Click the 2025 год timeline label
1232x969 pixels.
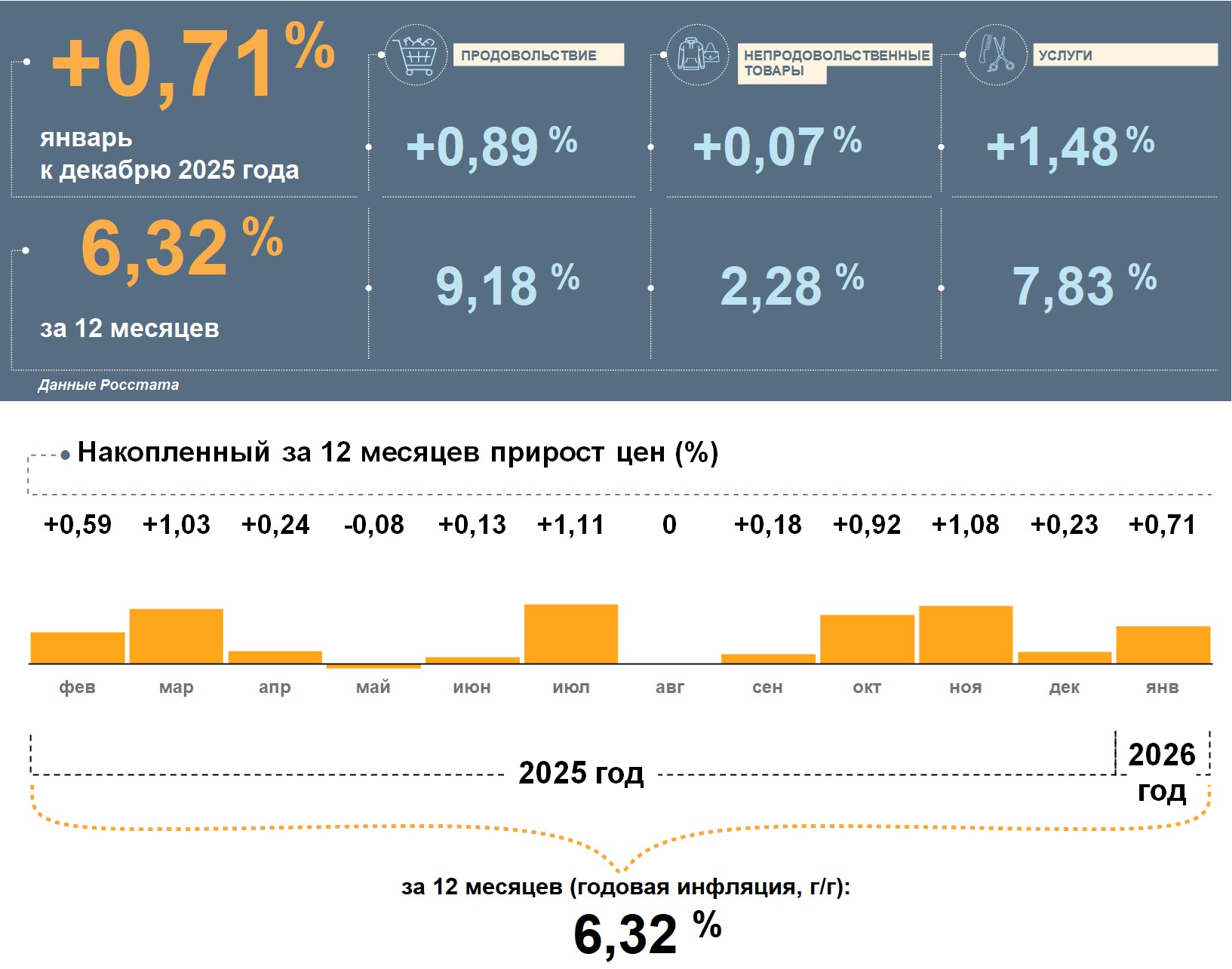[x=581, y=773]
